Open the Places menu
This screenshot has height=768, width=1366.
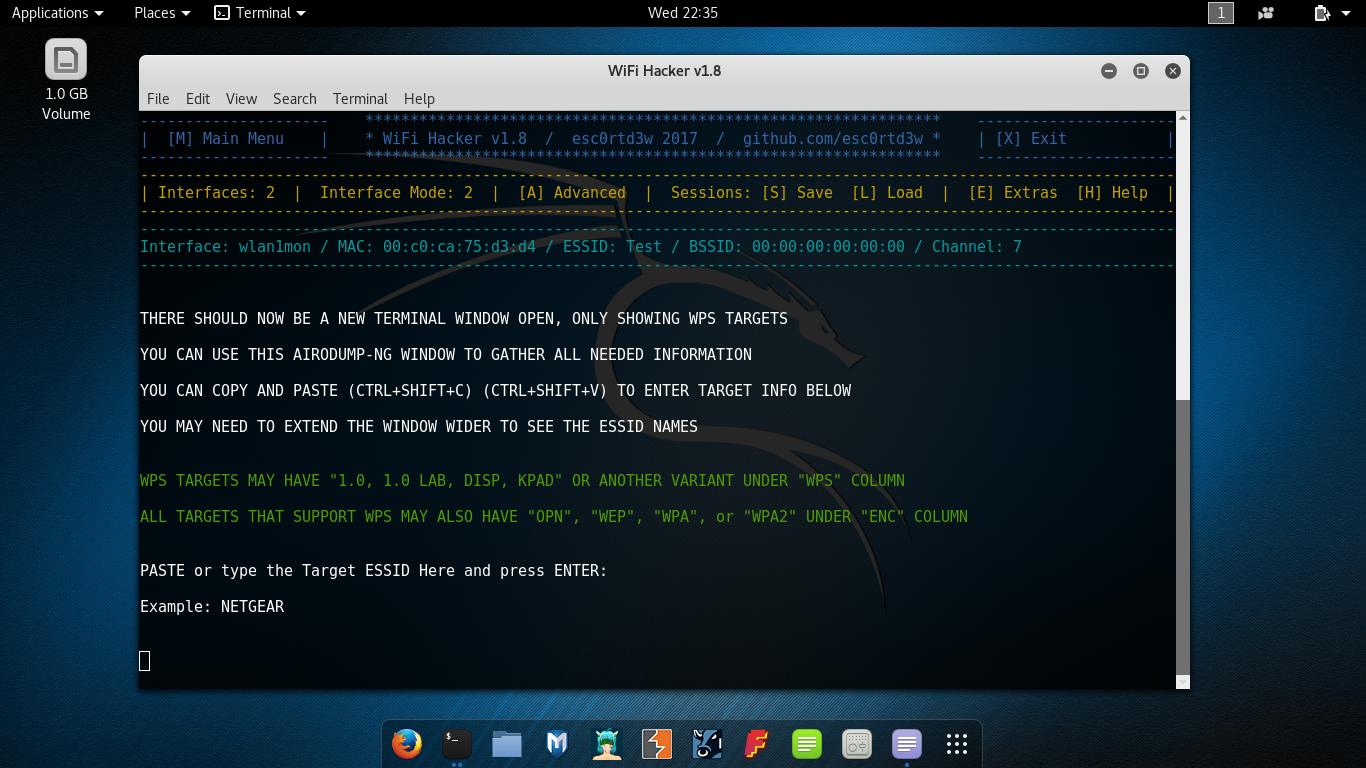[x=162, y=13]
